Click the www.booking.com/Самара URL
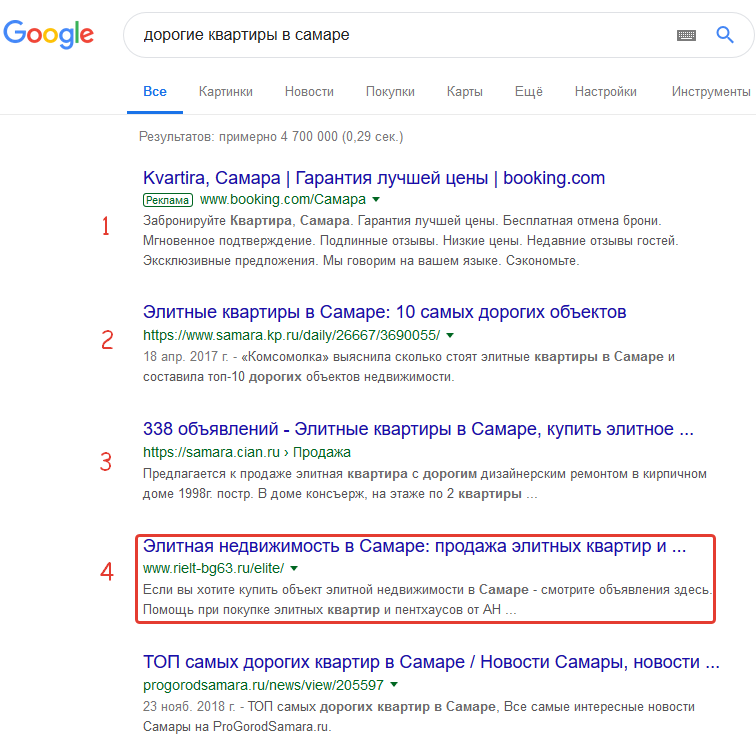The image size is (756, 737). tap(283, 199)
